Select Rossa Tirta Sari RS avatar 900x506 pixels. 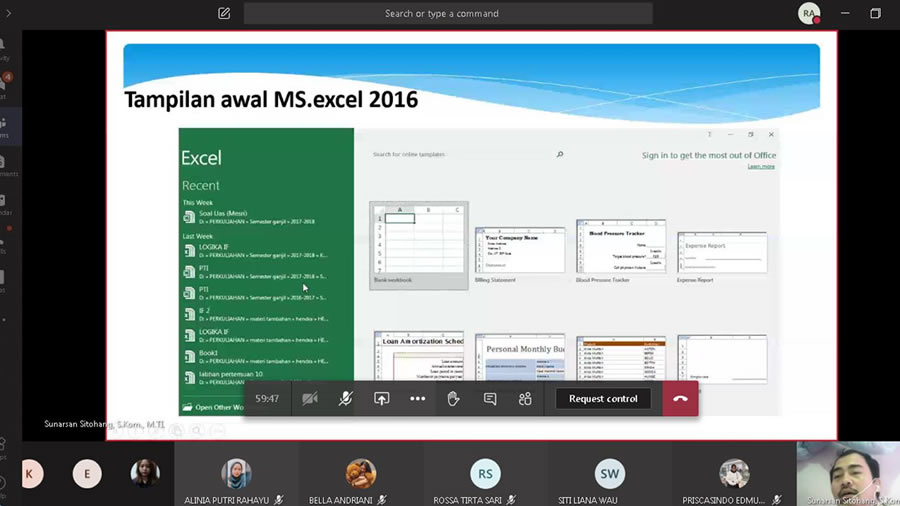[x=485, y=474]
